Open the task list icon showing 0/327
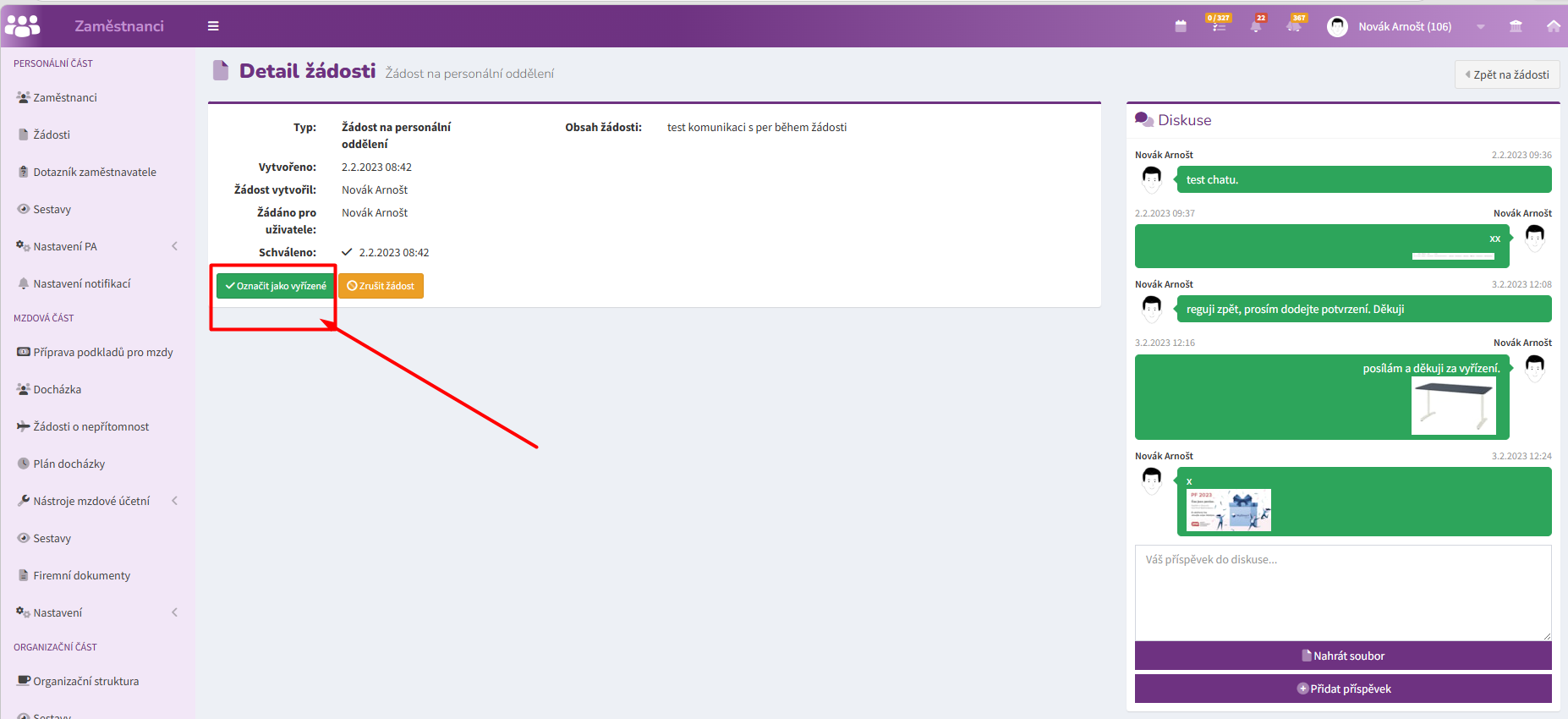Image resolution: width=1568 pixels, height=719 pixels. (x=1219, y=25)
